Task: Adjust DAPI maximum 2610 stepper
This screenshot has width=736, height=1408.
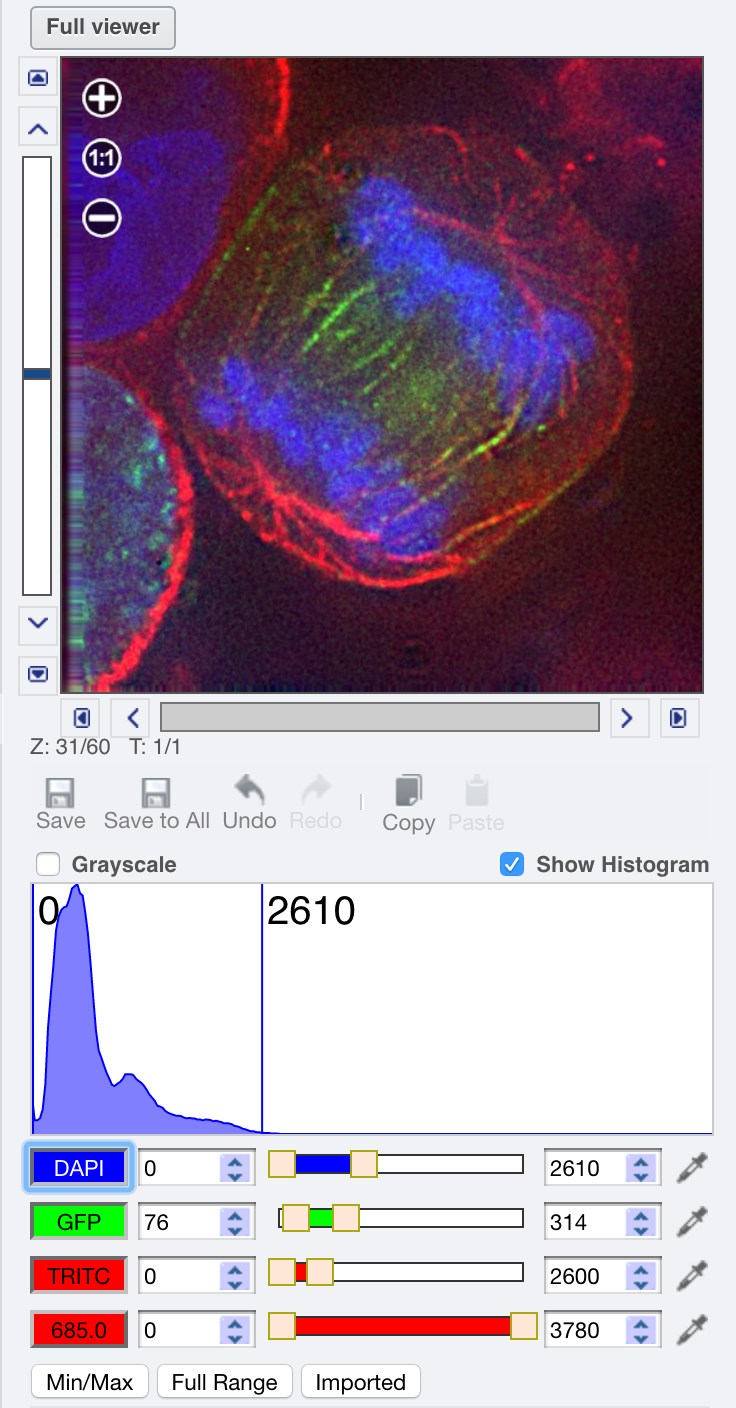Action: (x=641, y=1167)
